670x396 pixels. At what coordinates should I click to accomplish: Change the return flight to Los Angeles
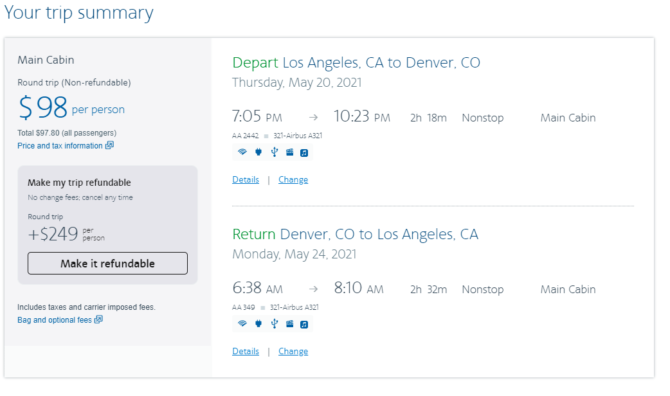[x=293, y=352]
